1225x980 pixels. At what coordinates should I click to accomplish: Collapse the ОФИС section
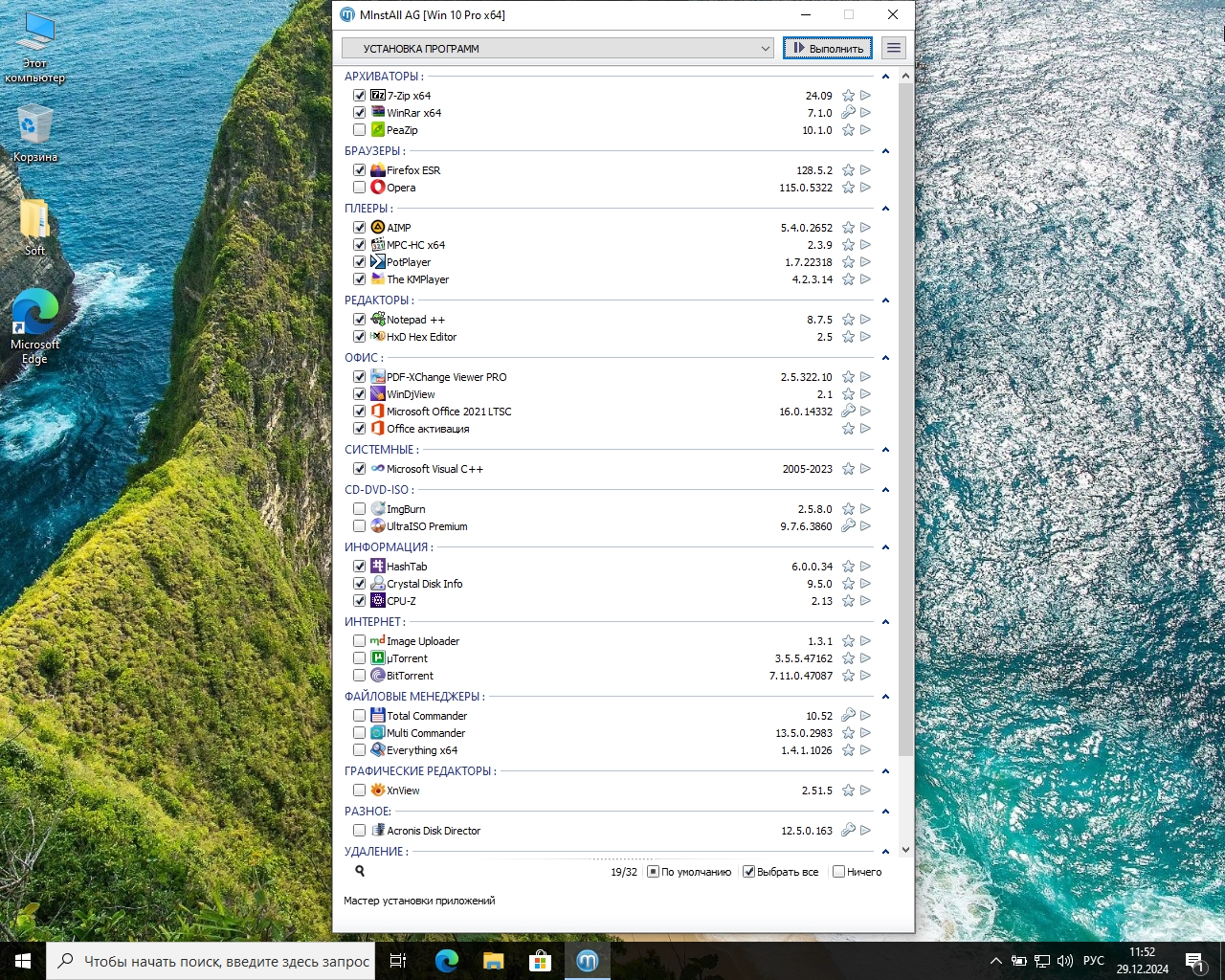click(885, 358)
